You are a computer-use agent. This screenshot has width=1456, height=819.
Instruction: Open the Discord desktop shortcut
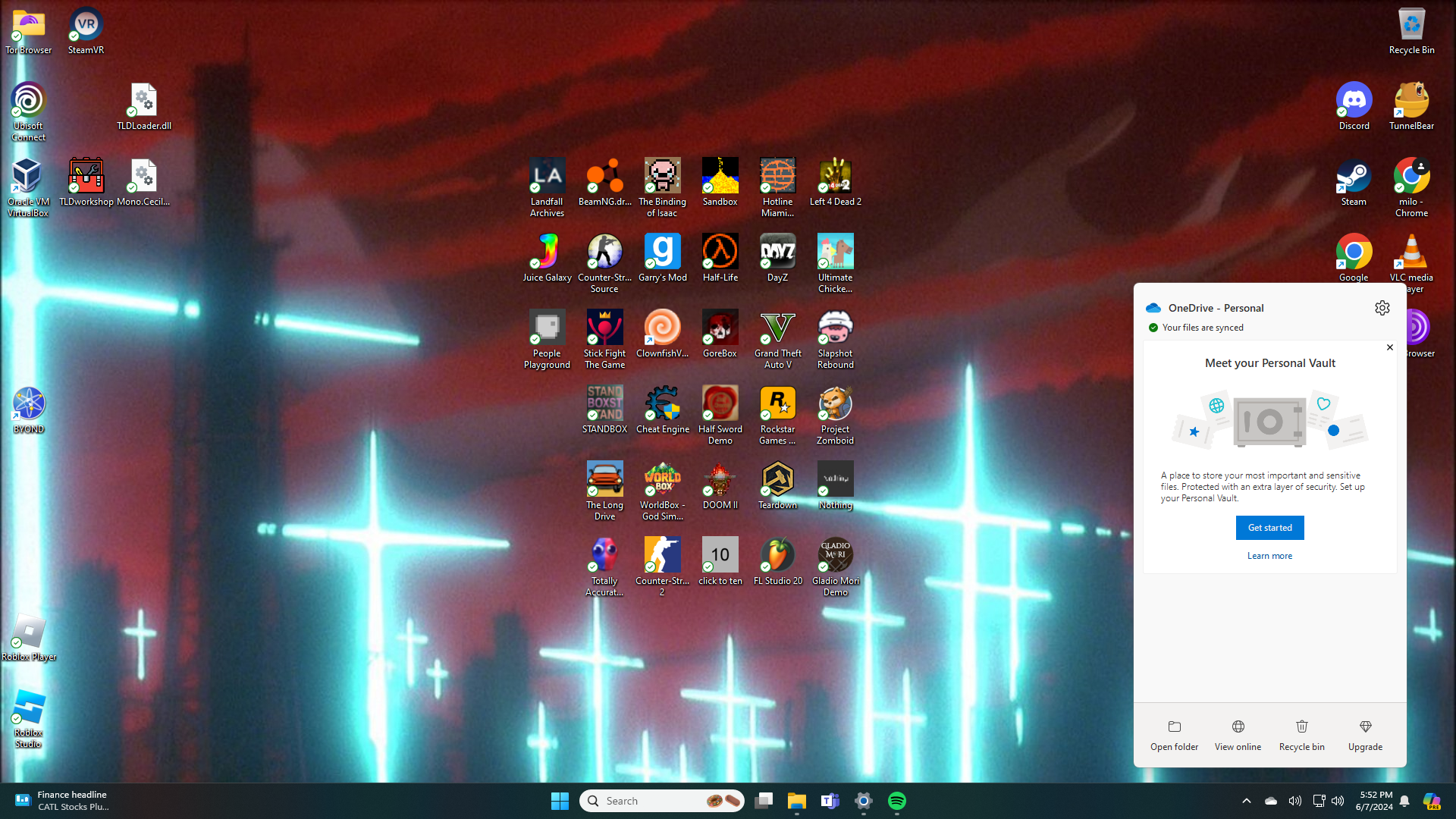1354,101
